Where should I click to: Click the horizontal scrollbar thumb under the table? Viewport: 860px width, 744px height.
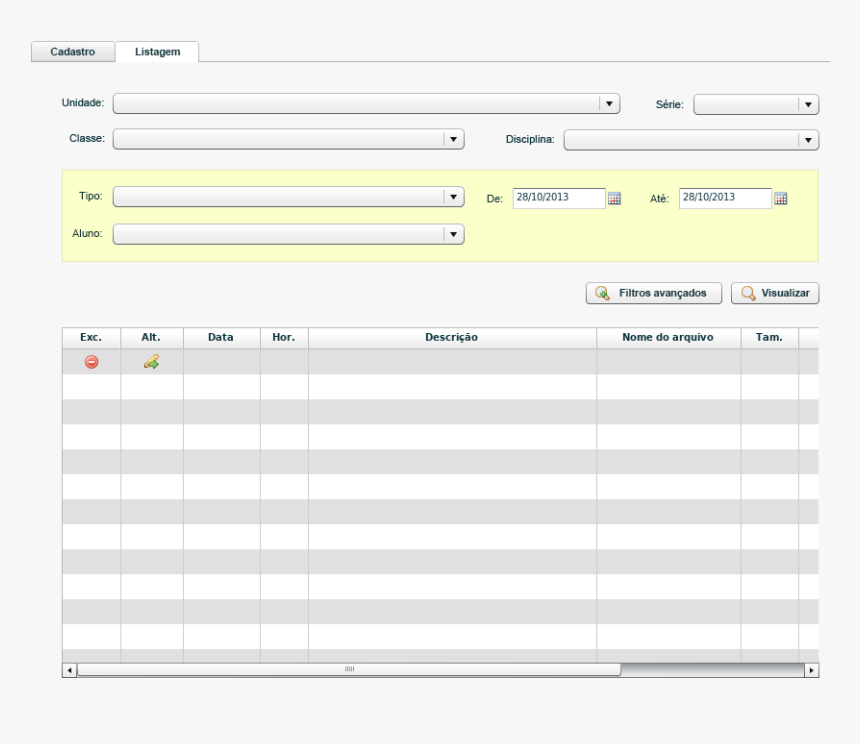click(349, 669)
